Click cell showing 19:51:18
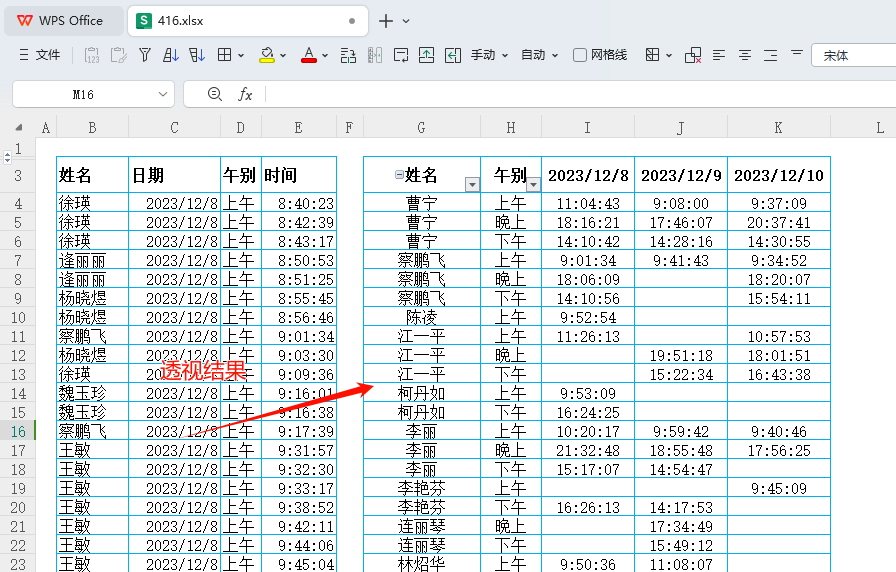The image size is (896, 572). [x=681, y=355]
